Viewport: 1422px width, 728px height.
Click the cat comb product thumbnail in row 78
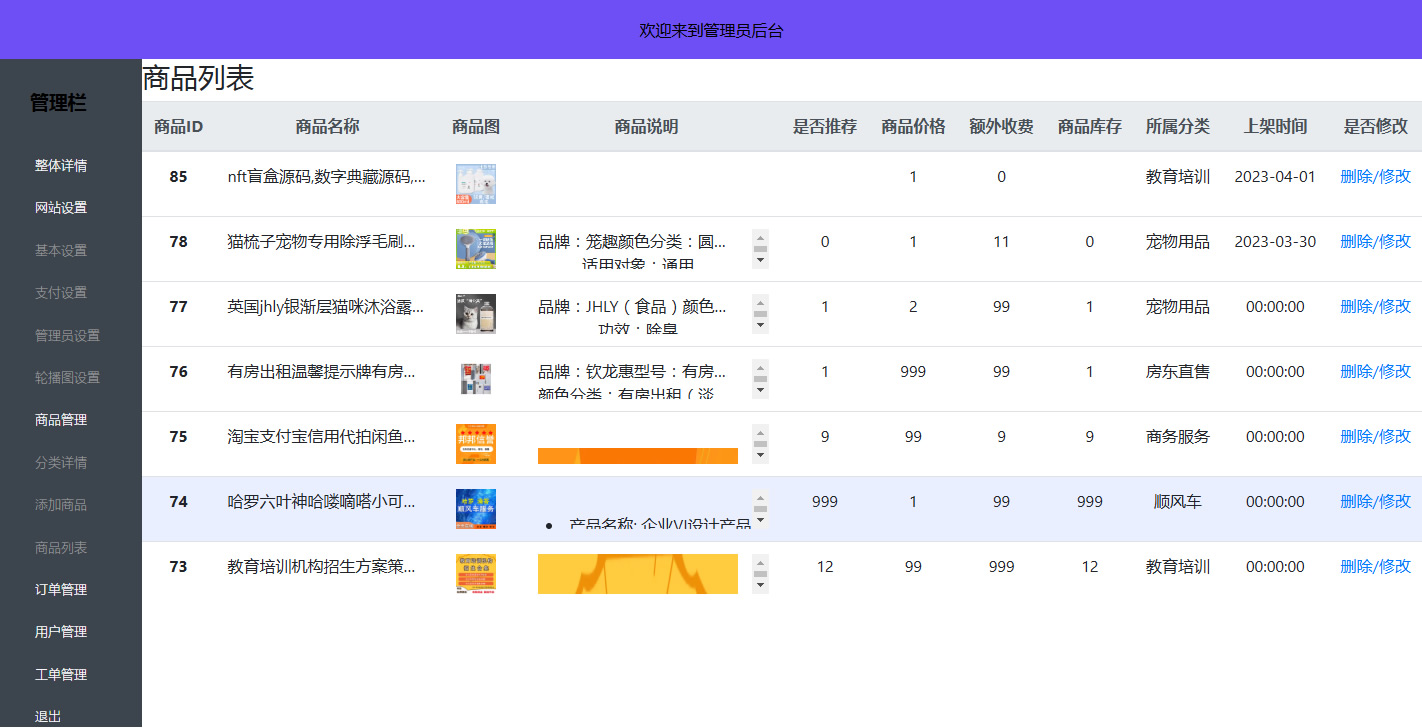point(475,249)
